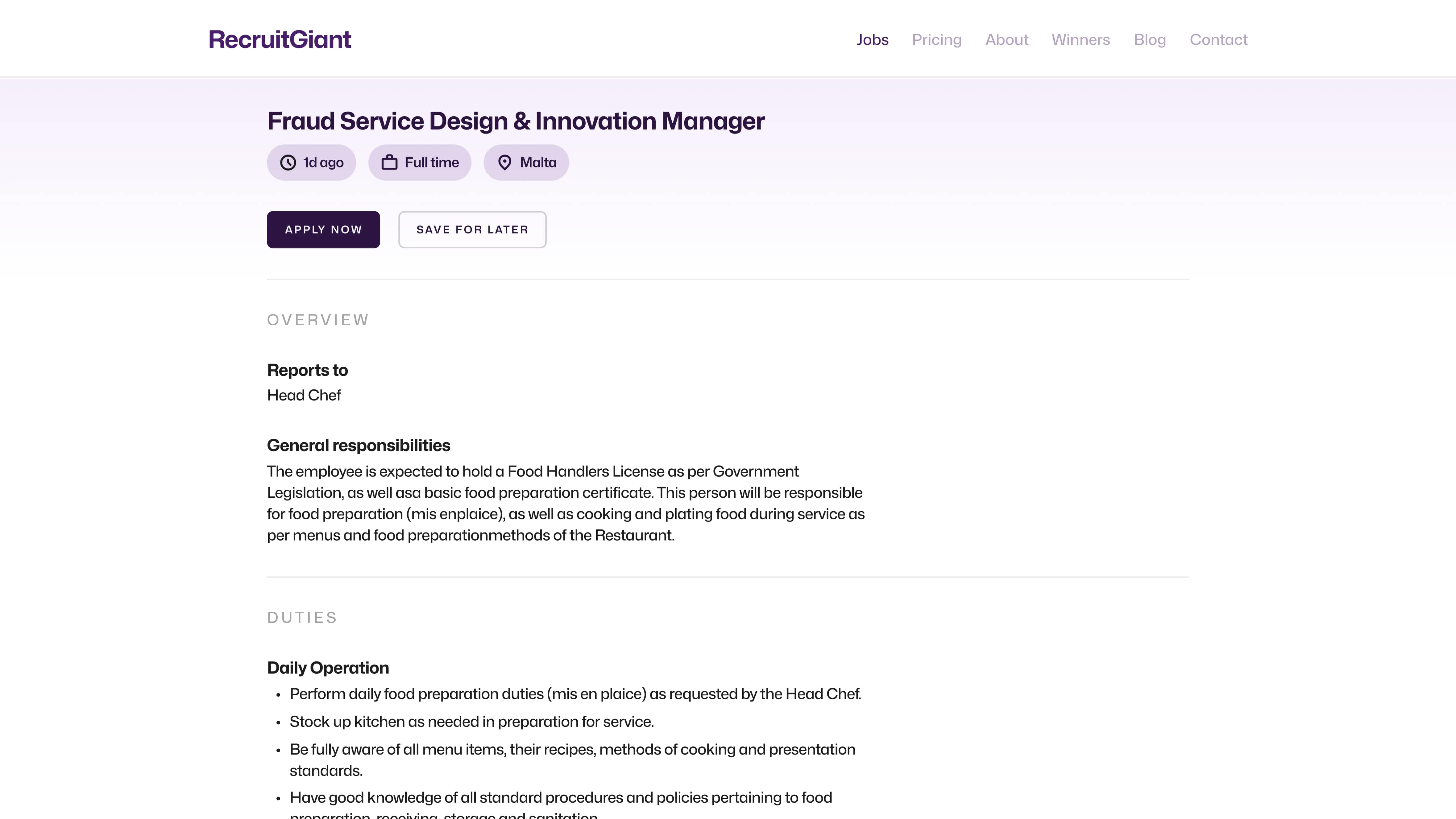Open the Jobs nav item
The height and width of the screenshot is (819, 1456).
coord(872,39)
